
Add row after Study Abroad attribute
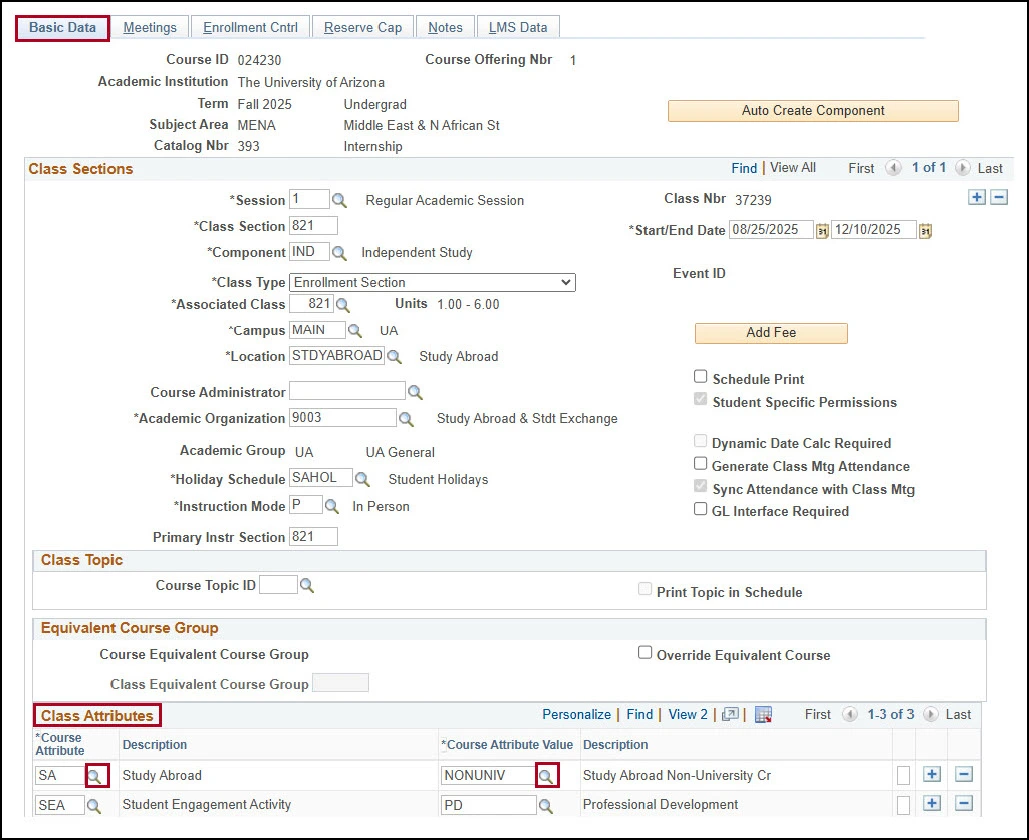pyautogui.click(x=932, y=774)
